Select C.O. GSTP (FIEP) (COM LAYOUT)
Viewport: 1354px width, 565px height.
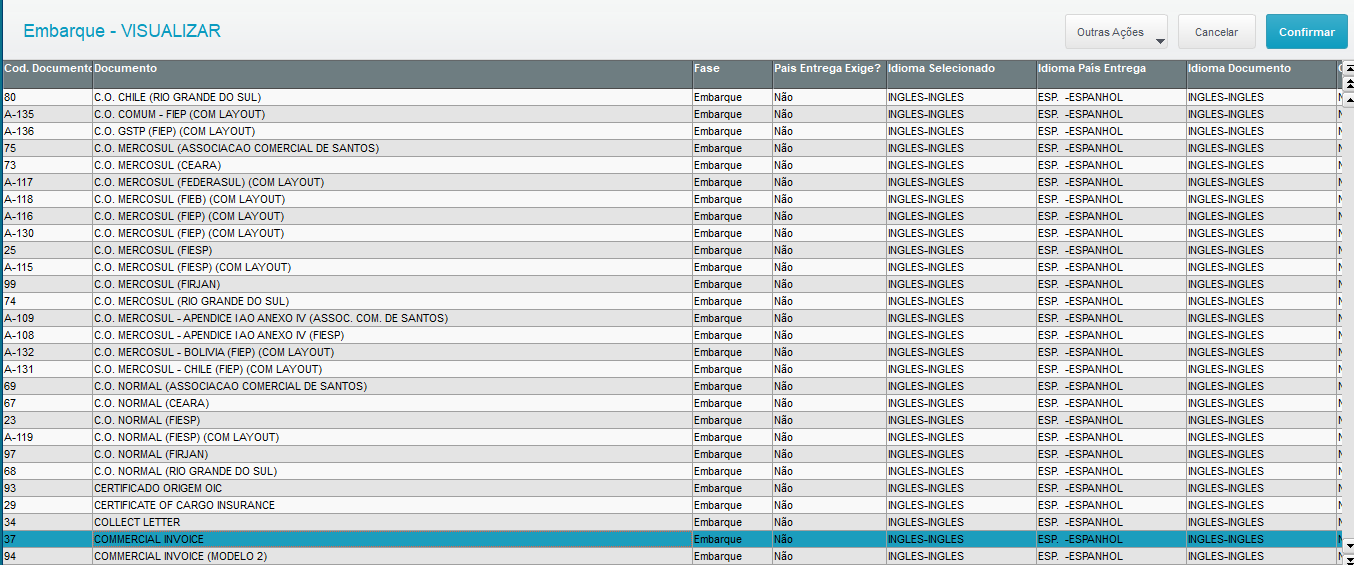670,131
